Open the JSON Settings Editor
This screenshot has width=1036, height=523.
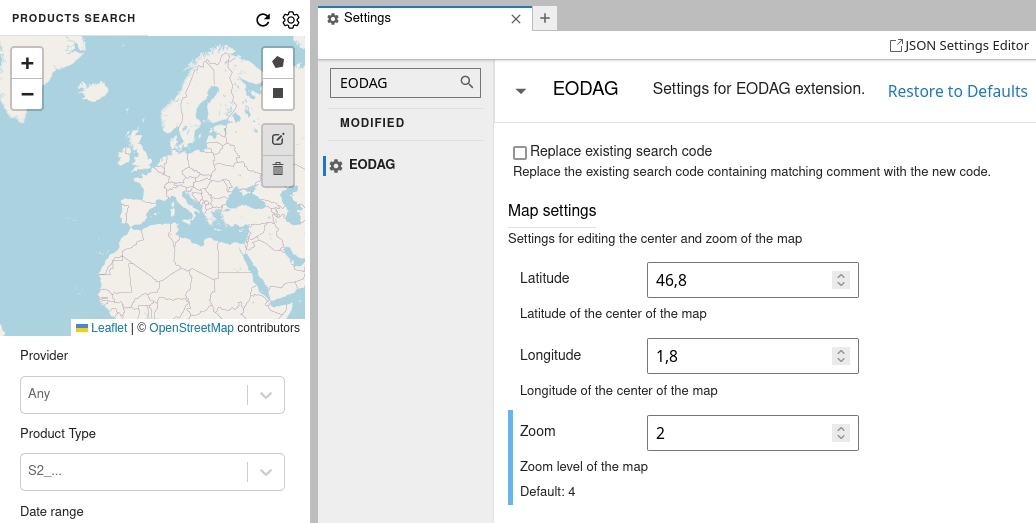tap(959, 46)
